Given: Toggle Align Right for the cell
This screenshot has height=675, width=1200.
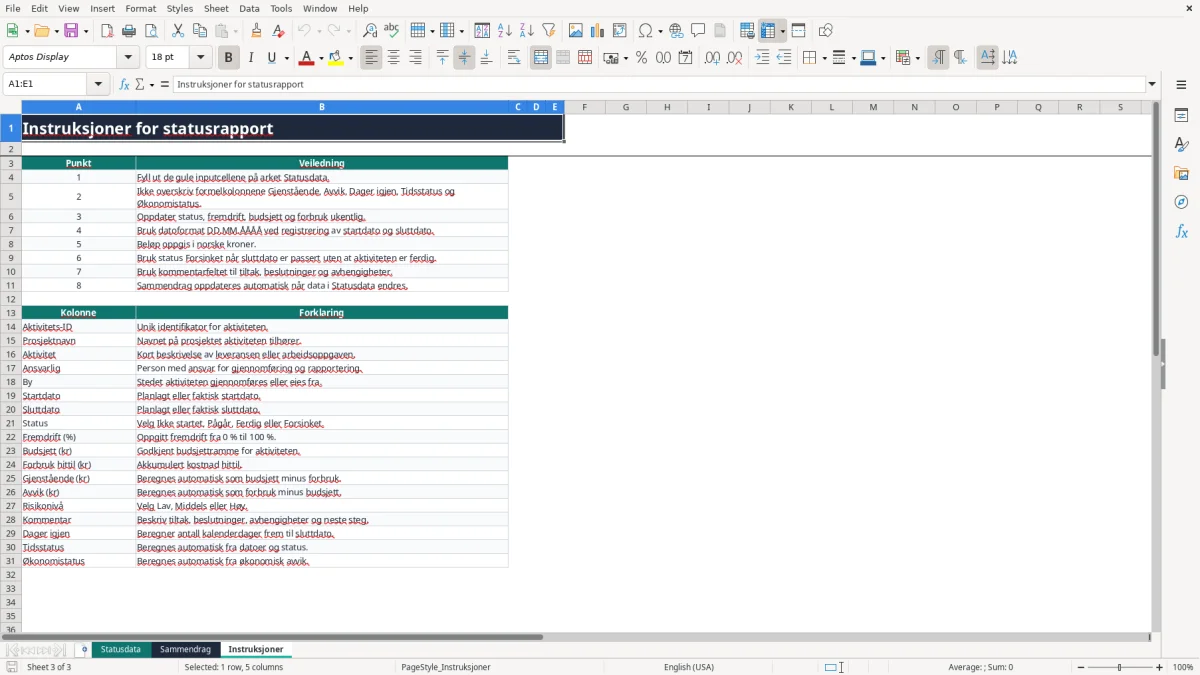Looking at the screenshot, I should click(x=415, y=58).
